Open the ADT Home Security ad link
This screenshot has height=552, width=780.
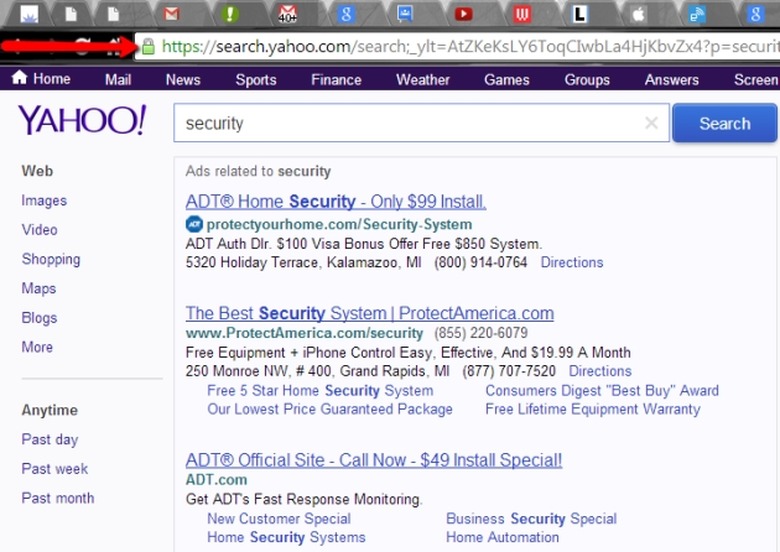pos(336,201)
